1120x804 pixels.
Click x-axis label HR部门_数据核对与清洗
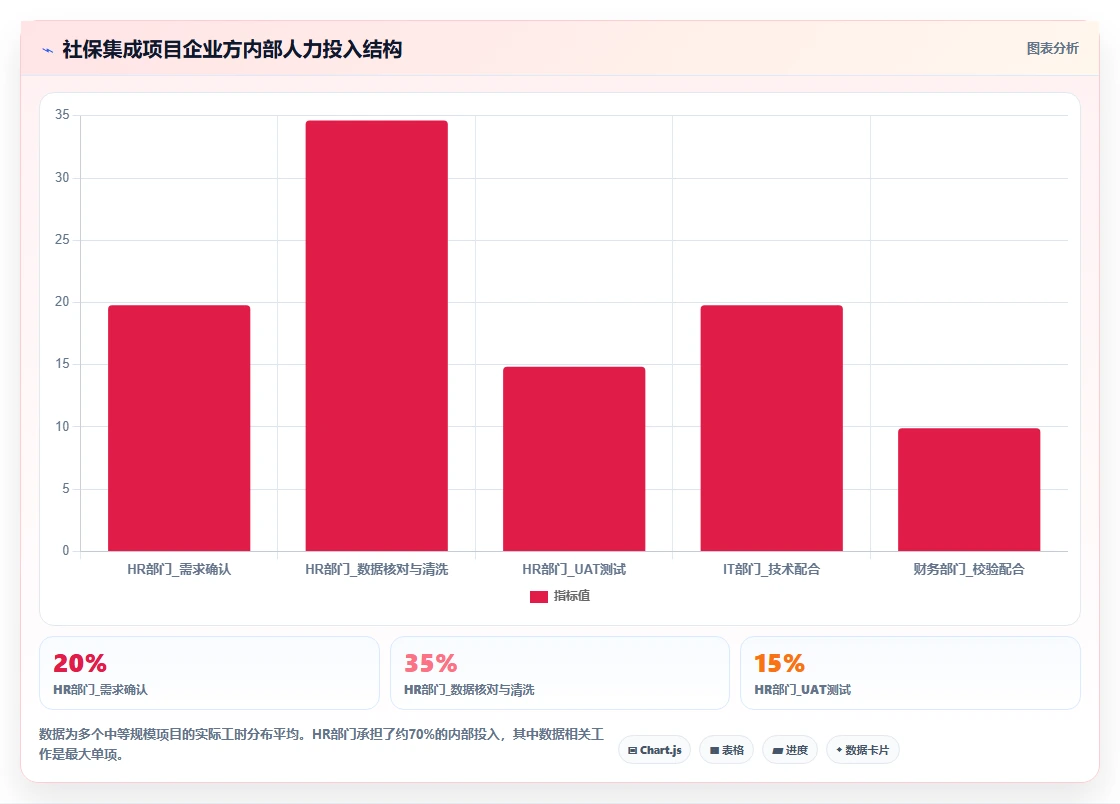point(376,569)
